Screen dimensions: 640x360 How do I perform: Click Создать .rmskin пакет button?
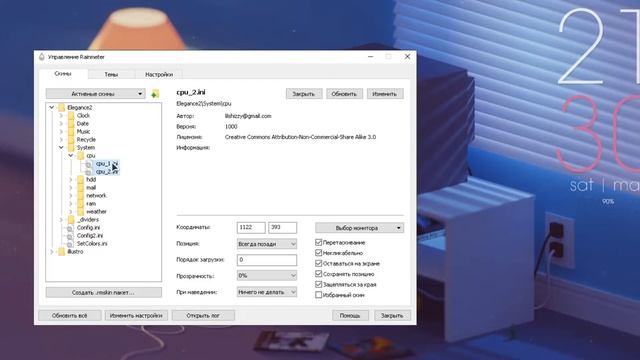104,292
